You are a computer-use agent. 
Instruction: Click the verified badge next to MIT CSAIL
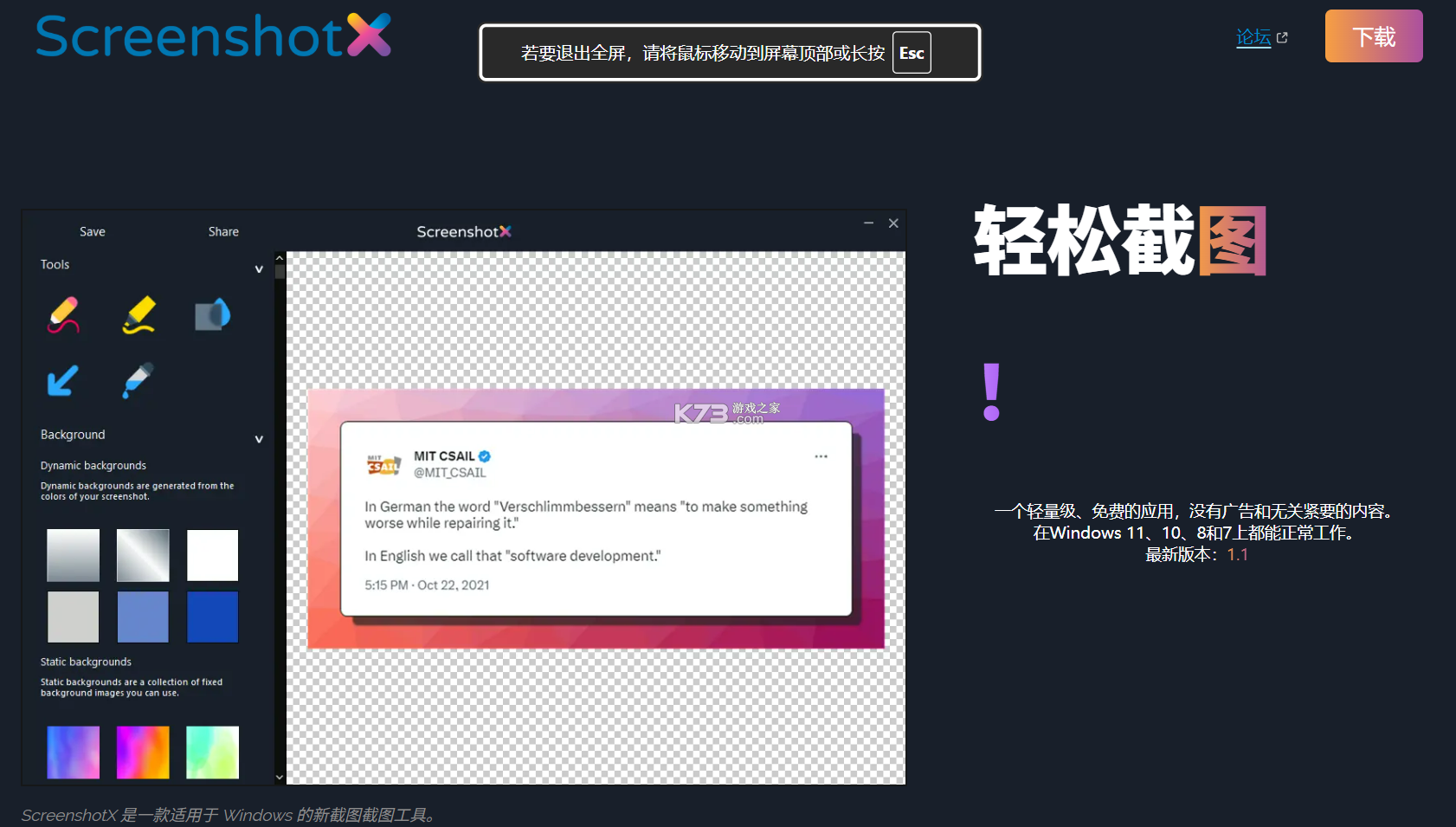tap(485, 456)
